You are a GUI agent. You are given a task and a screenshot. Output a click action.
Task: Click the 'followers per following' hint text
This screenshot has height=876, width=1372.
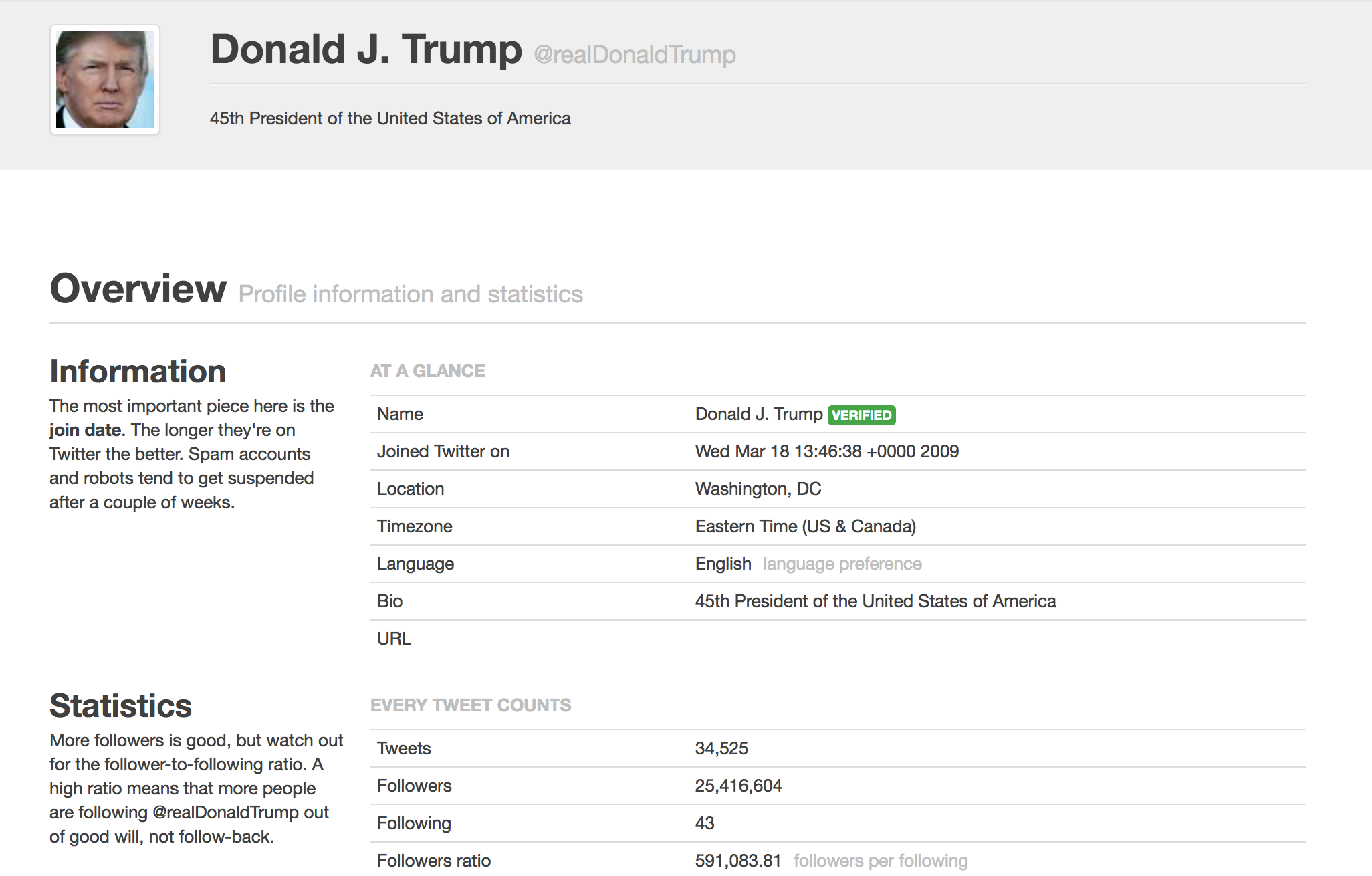pyautogui.click(x=880, y=861)
